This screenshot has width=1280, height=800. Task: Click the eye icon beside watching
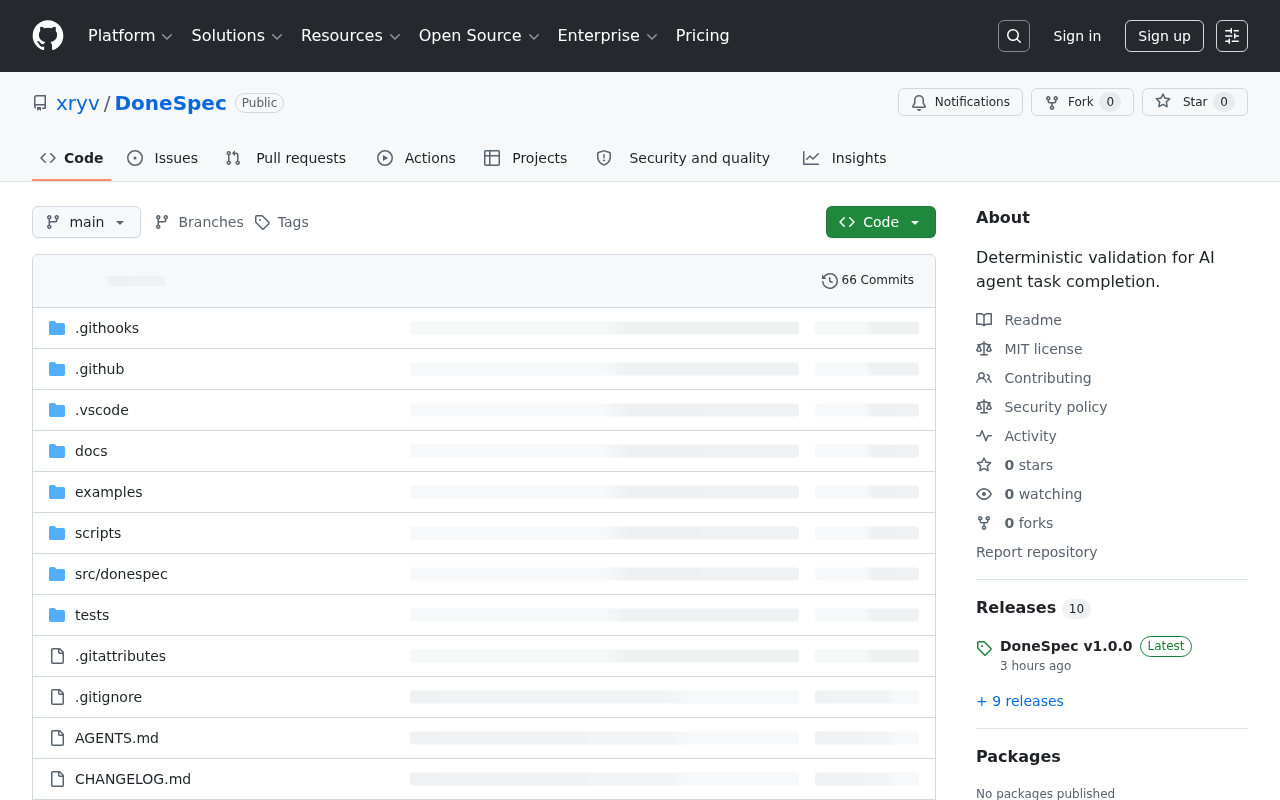984,494
